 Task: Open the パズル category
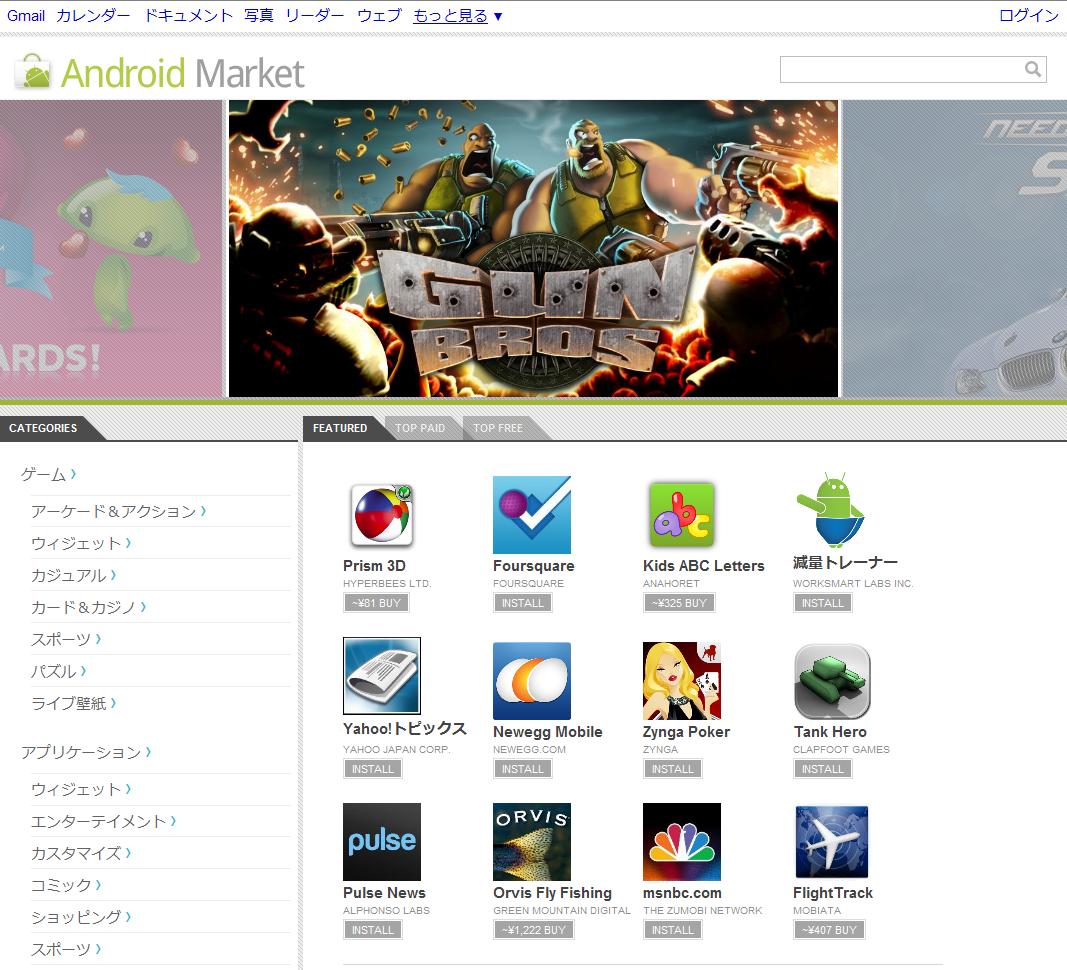59,671
